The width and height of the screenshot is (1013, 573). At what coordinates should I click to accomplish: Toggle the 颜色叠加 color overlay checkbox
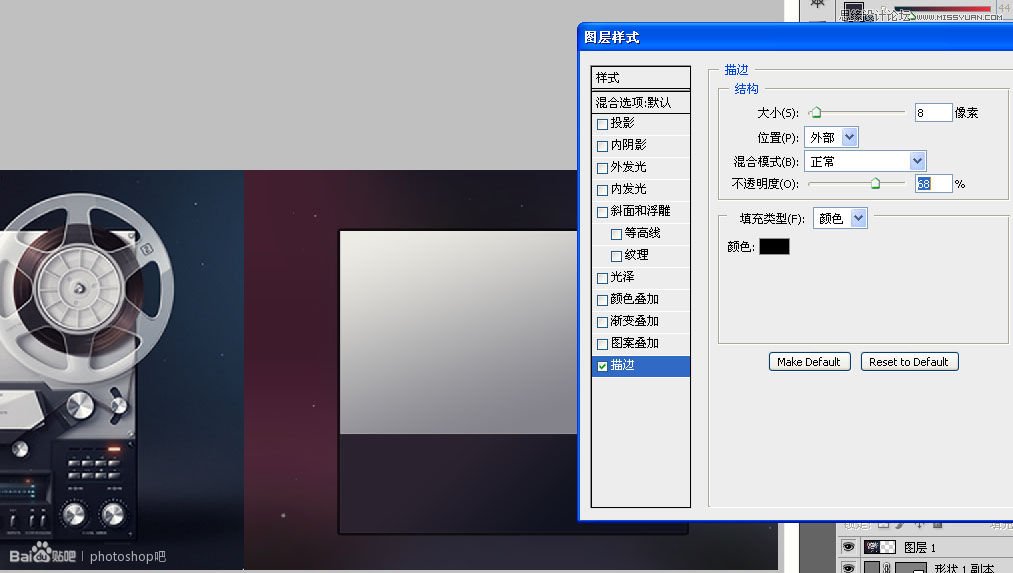[x=602, y=300]
